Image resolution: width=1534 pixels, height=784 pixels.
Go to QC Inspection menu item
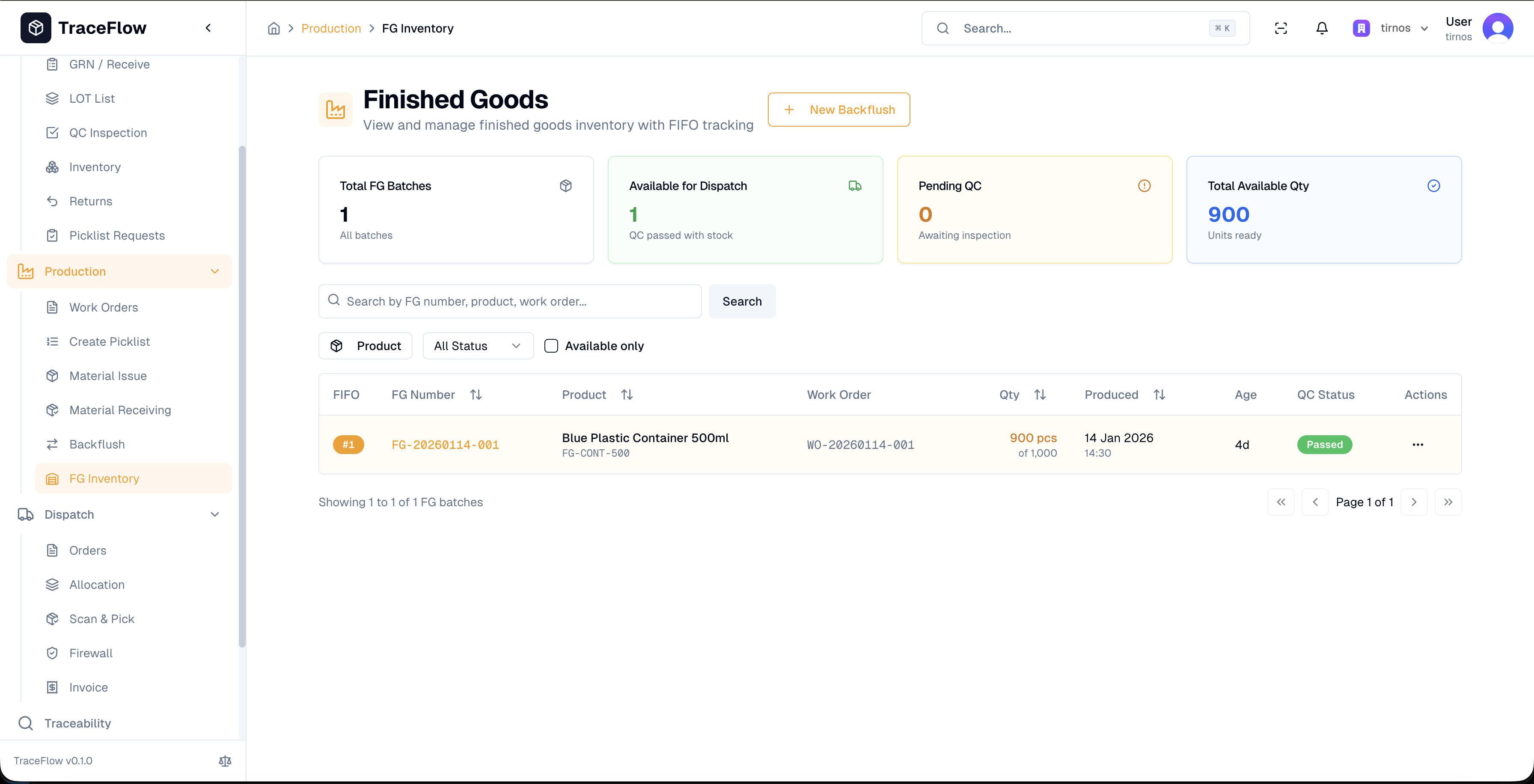point(108,133)
